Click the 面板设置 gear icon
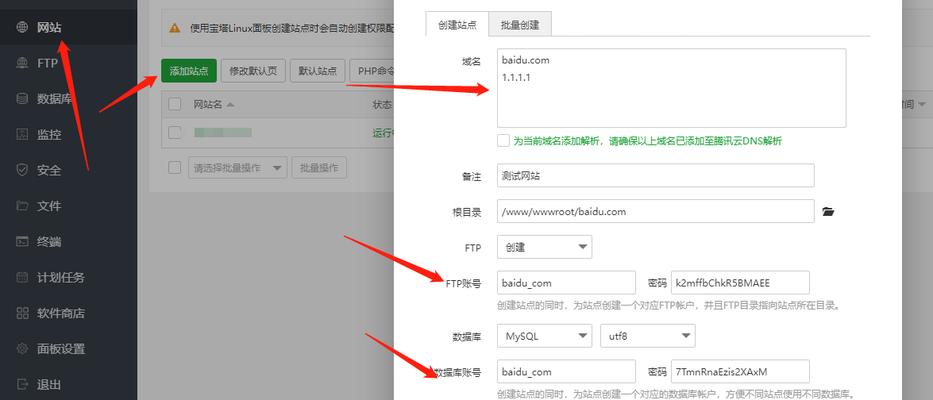This screenshot has width=933, height=400. click(x=22, y=349)
